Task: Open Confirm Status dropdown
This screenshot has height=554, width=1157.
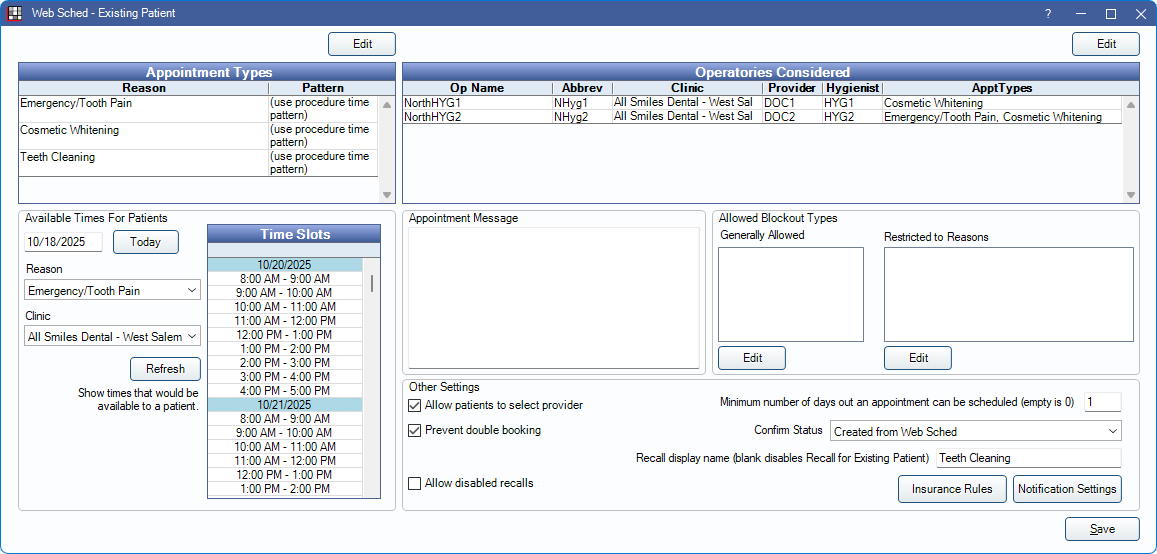Action: click(975, 431)
